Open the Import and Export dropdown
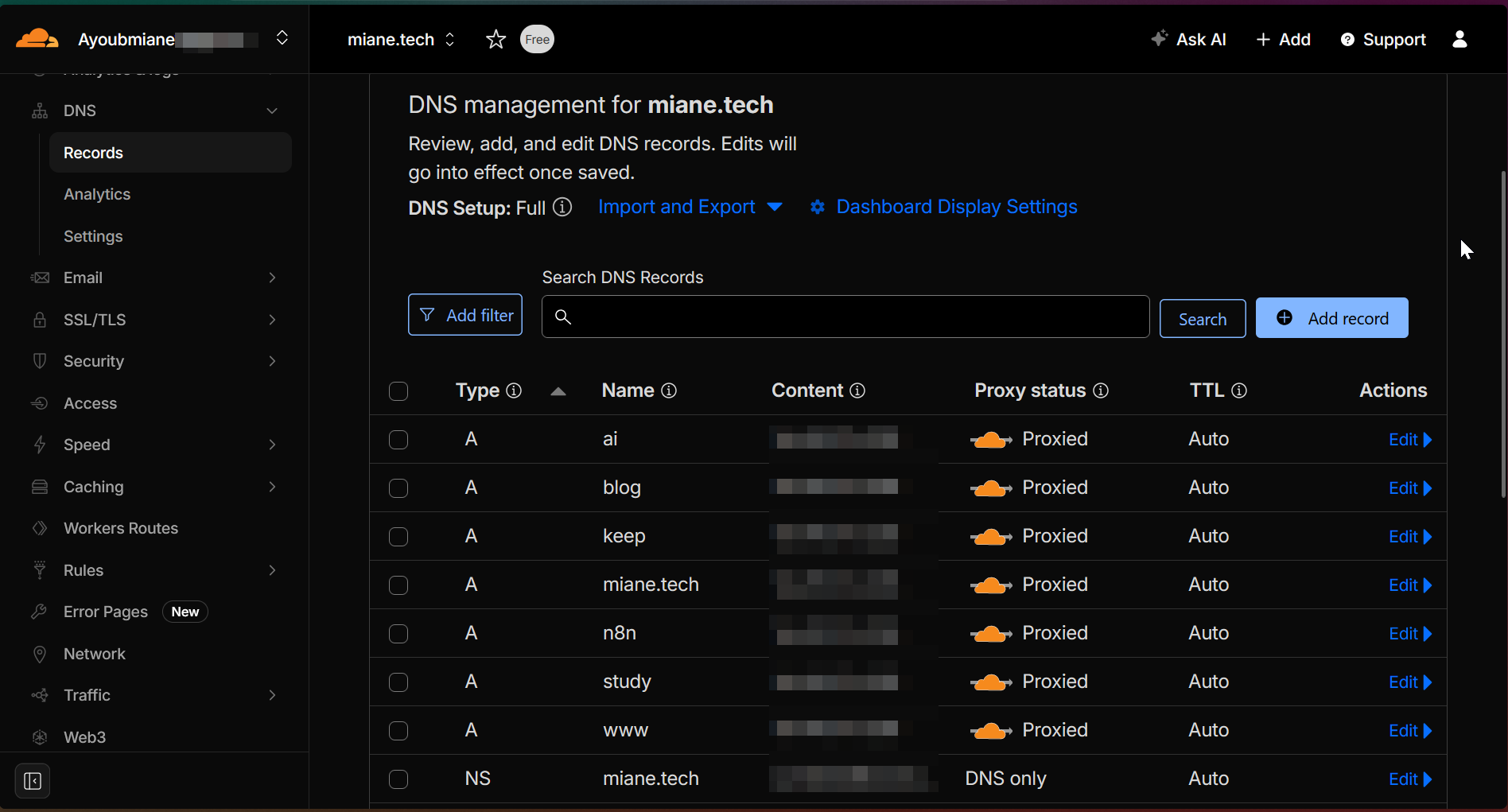Viewport: 1508px width, 812px height. pyautogui.click(x=690, y=207)
